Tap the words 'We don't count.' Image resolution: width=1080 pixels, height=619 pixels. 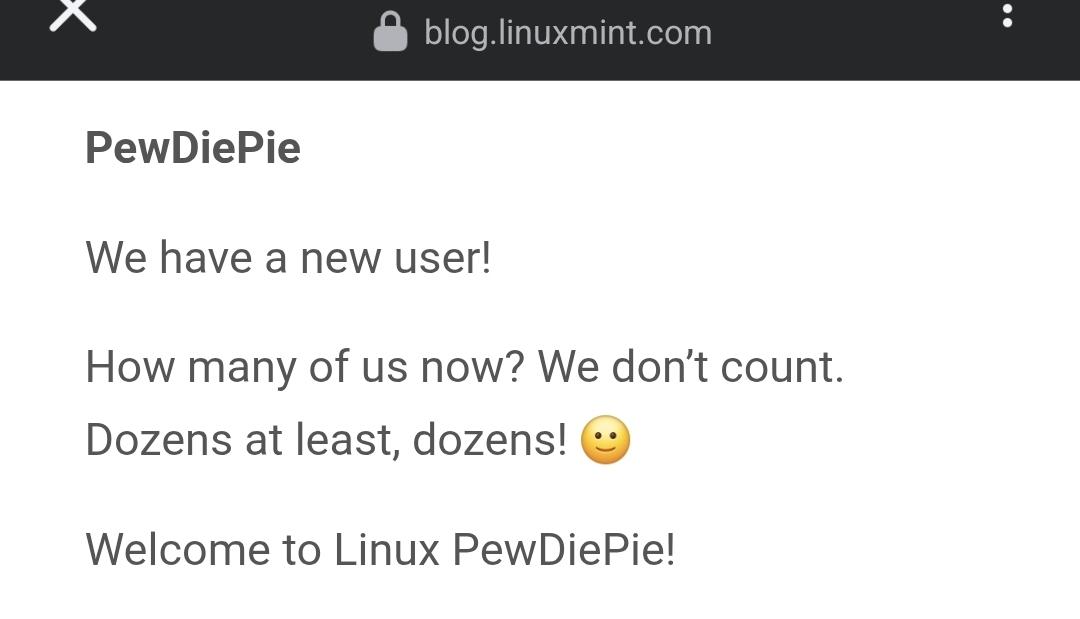pyautogui.click(x=691, y=366)
